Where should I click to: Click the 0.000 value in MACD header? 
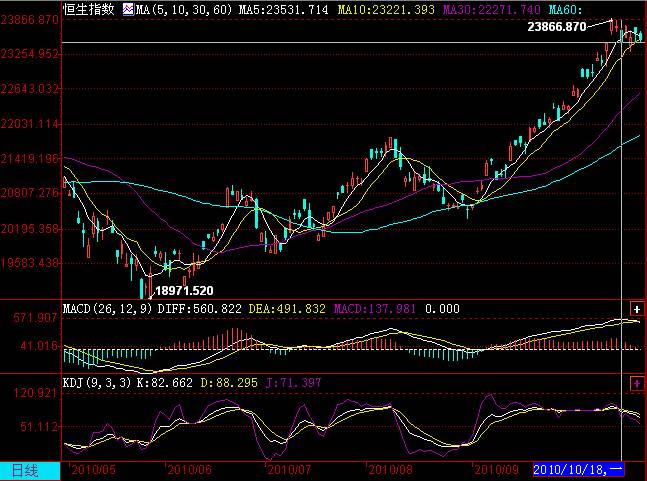coord(442,309)
